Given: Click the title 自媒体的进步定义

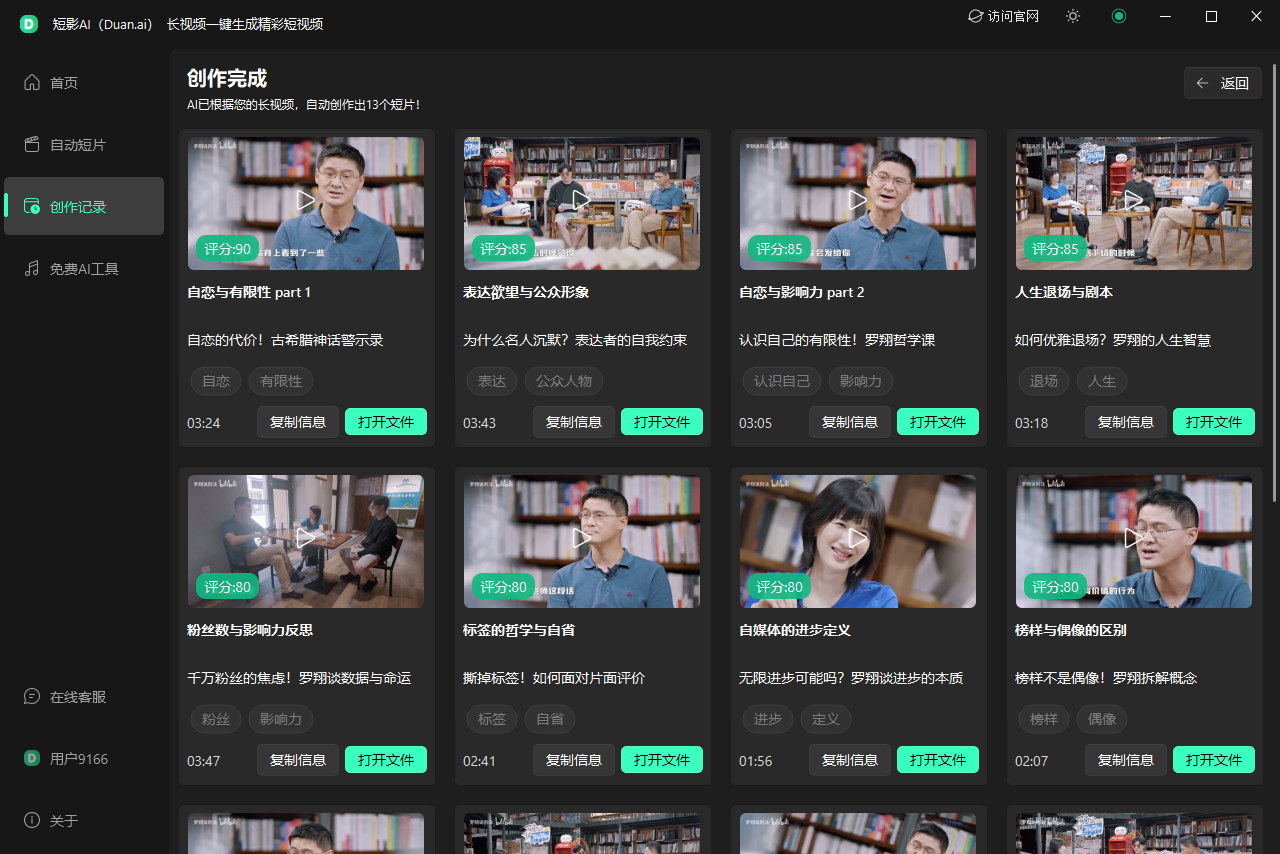Looking at the screenshot, I should tap(795, 630).
